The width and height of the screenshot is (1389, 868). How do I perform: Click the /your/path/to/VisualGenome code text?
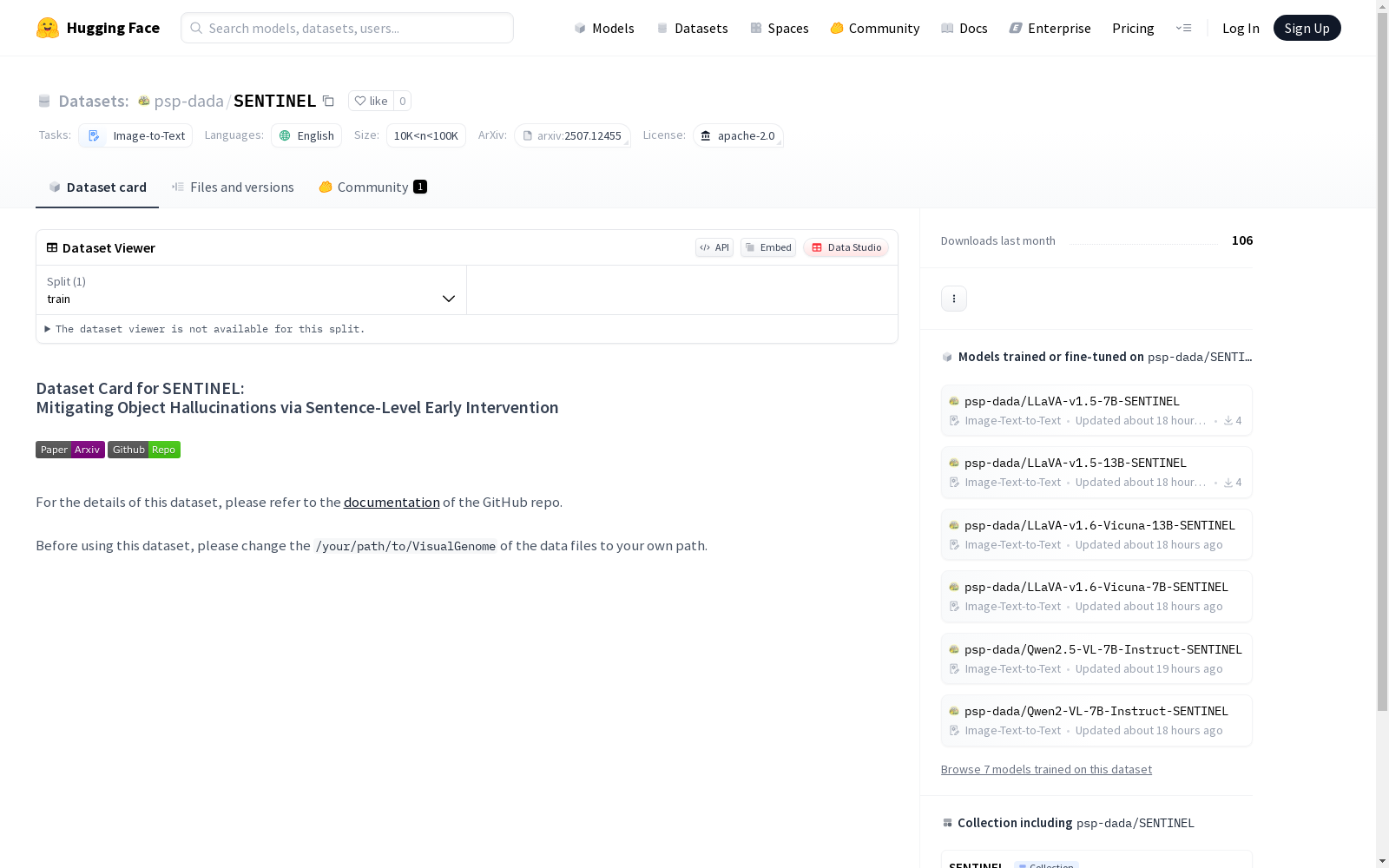405,546
